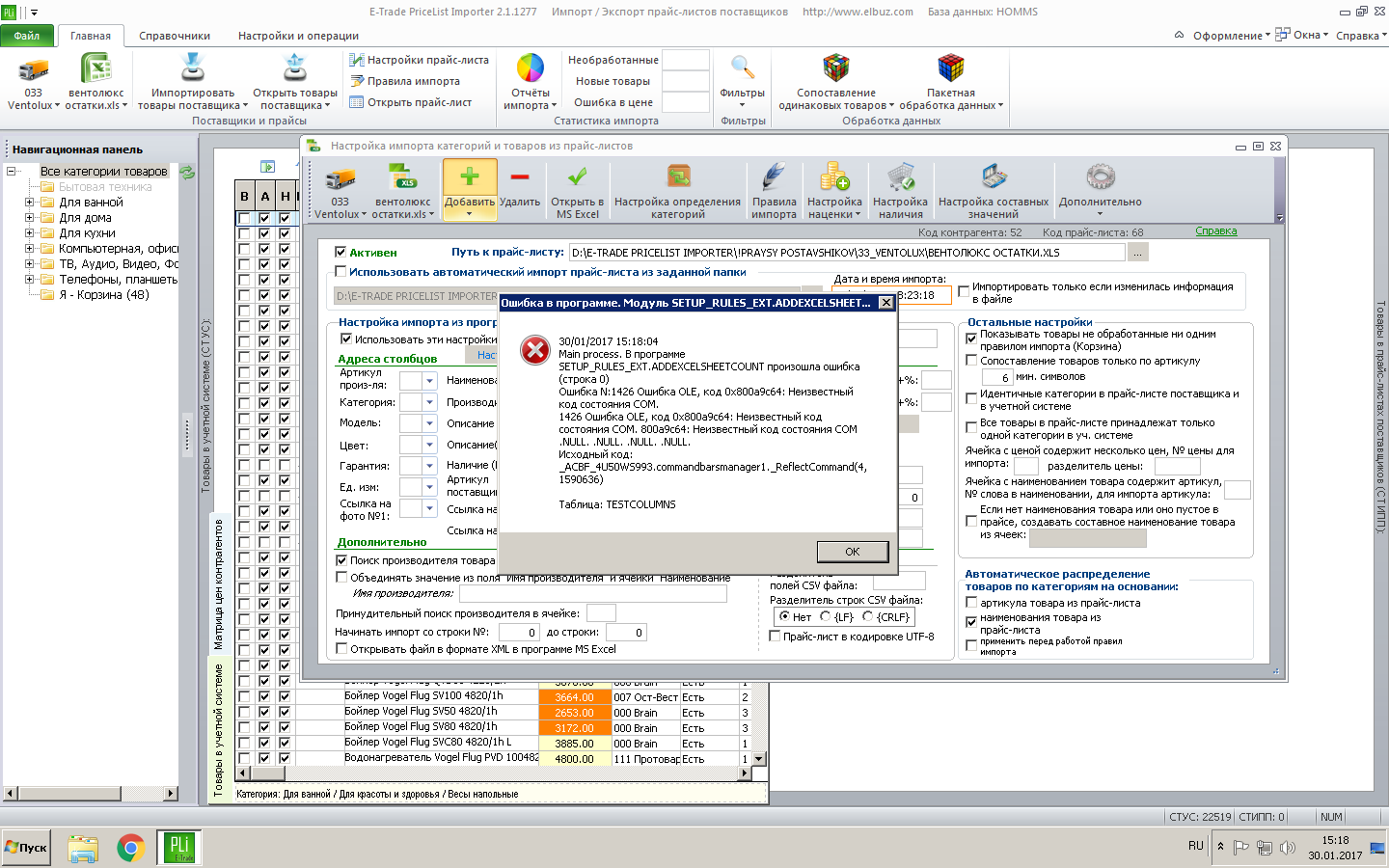Click the price-list path input field
Screen dimensions: 1389x868
pos(846,253)
